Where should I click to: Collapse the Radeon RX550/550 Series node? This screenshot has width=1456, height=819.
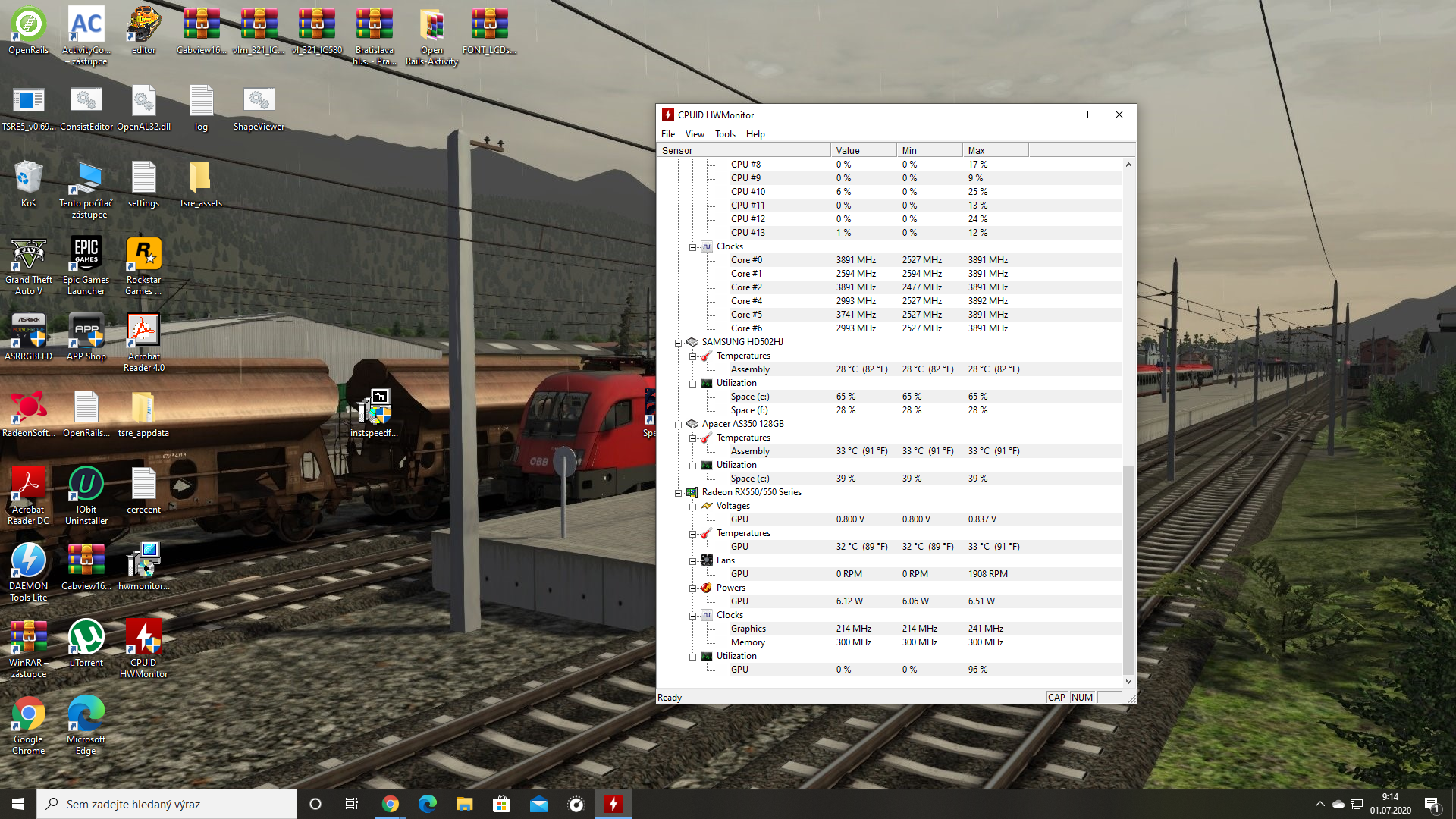679,493
